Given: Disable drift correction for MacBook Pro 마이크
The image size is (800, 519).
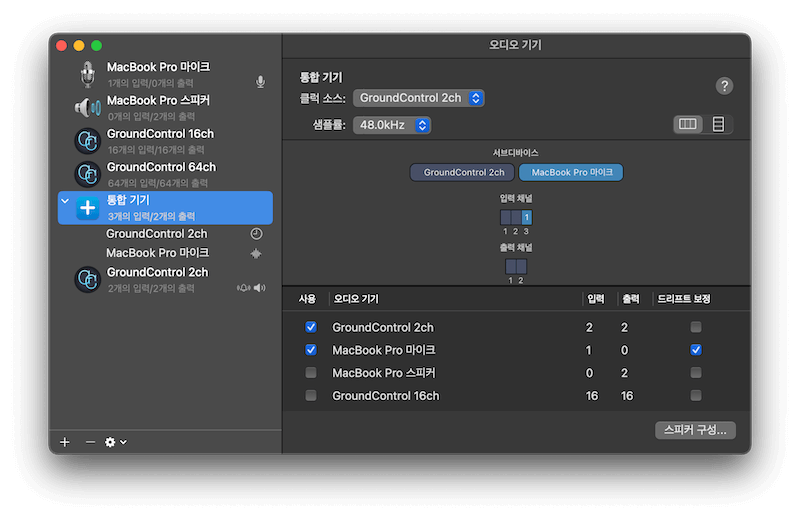Looking at the screenshot, I should pos(695,350).
